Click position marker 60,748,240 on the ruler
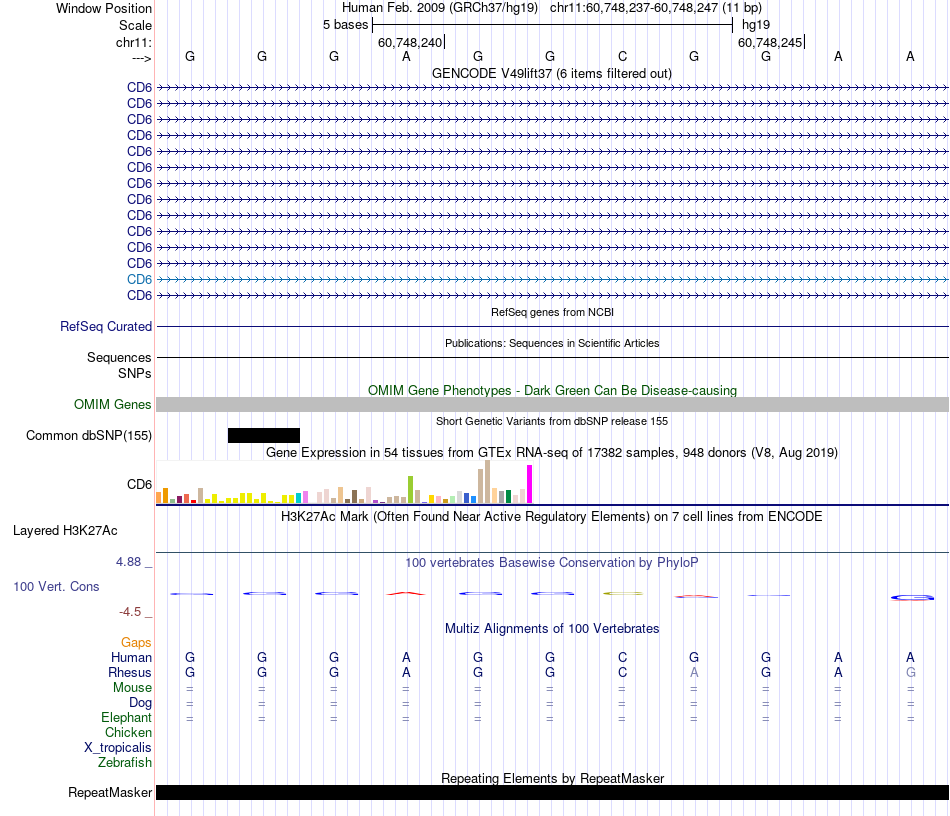Image resolution: width=950 pixels, height=816 pixels. point(410,42)
